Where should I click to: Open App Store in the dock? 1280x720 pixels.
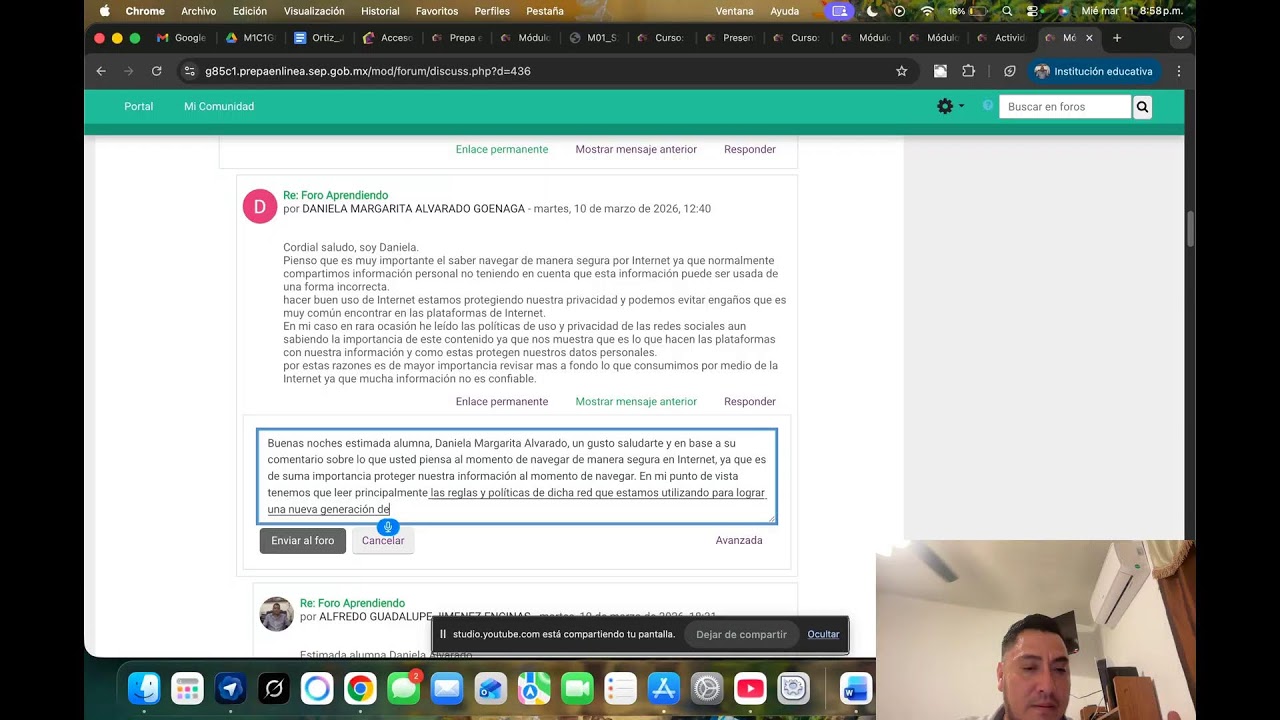coord(663,688)
